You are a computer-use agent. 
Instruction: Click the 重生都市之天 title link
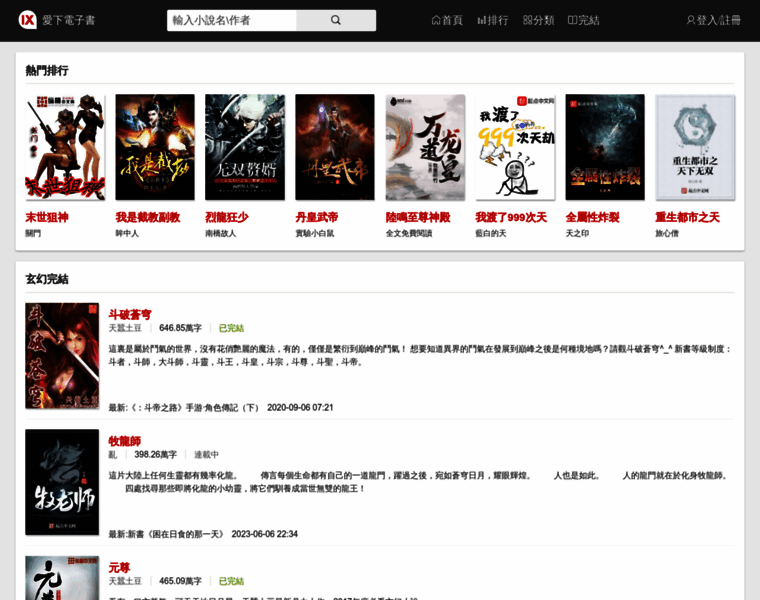(688, 217)
